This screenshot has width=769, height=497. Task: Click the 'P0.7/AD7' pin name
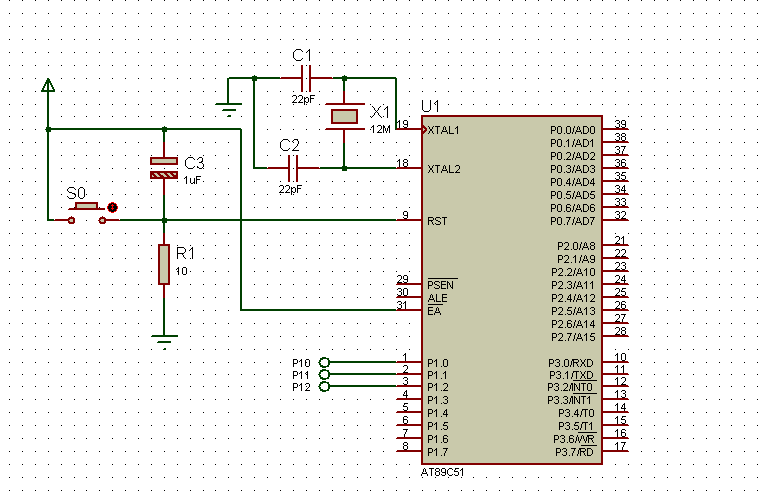point(572,221)
